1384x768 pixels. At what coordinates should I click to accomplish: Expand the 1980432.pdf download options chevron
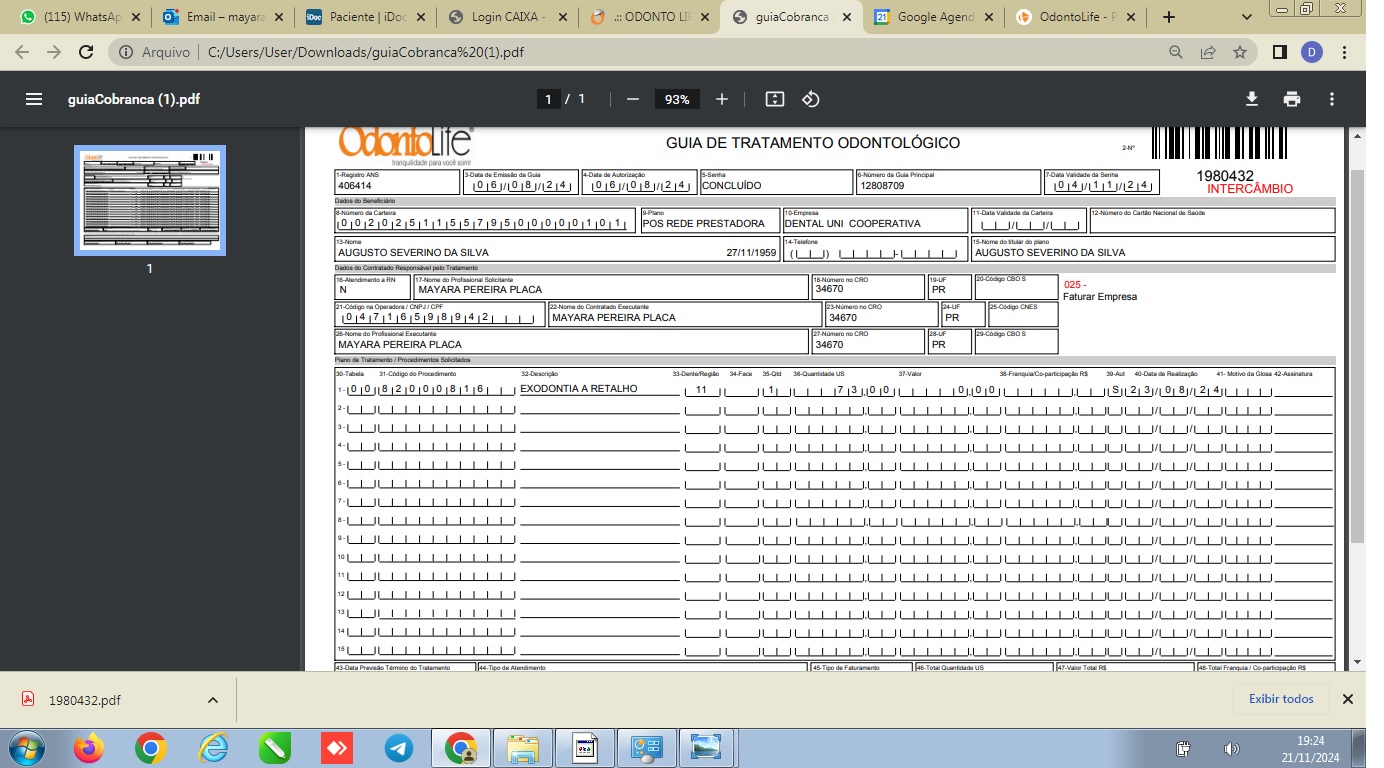212,700
